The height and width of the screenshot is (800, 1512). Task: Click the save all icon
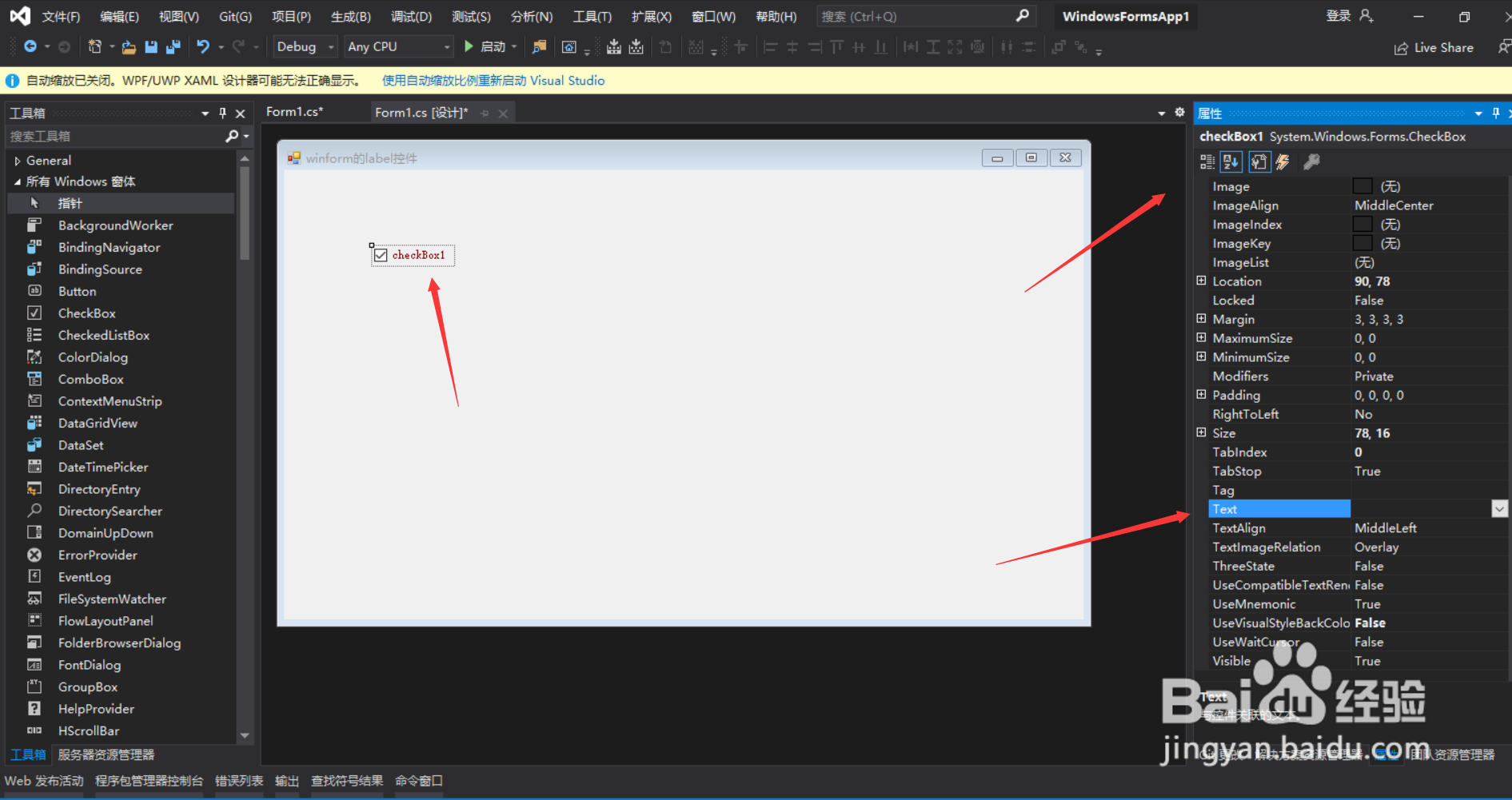173,47
